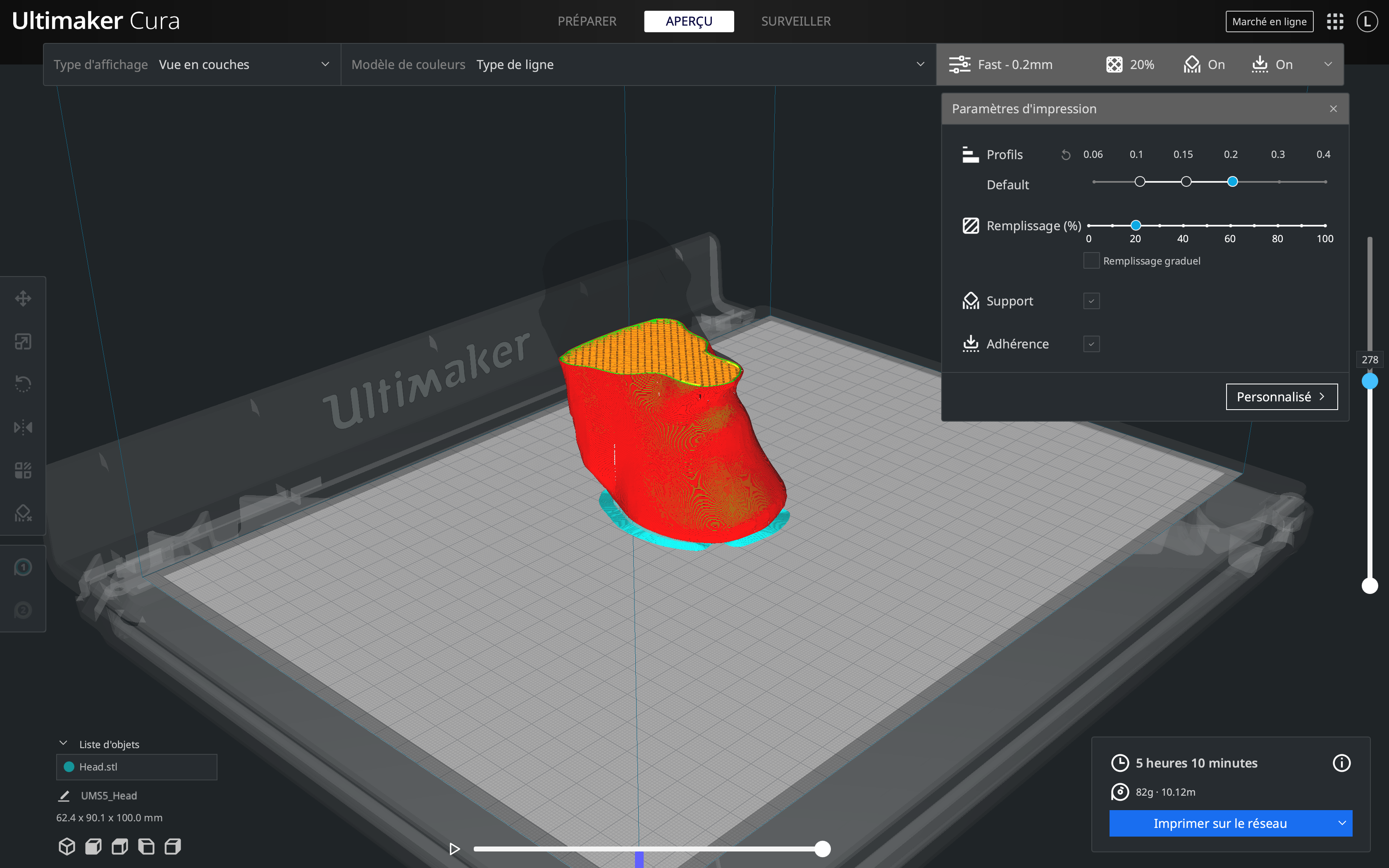Click the Fast - 0.2mm profile summary
1389x868 pixels.
(x=1001, y=64)
